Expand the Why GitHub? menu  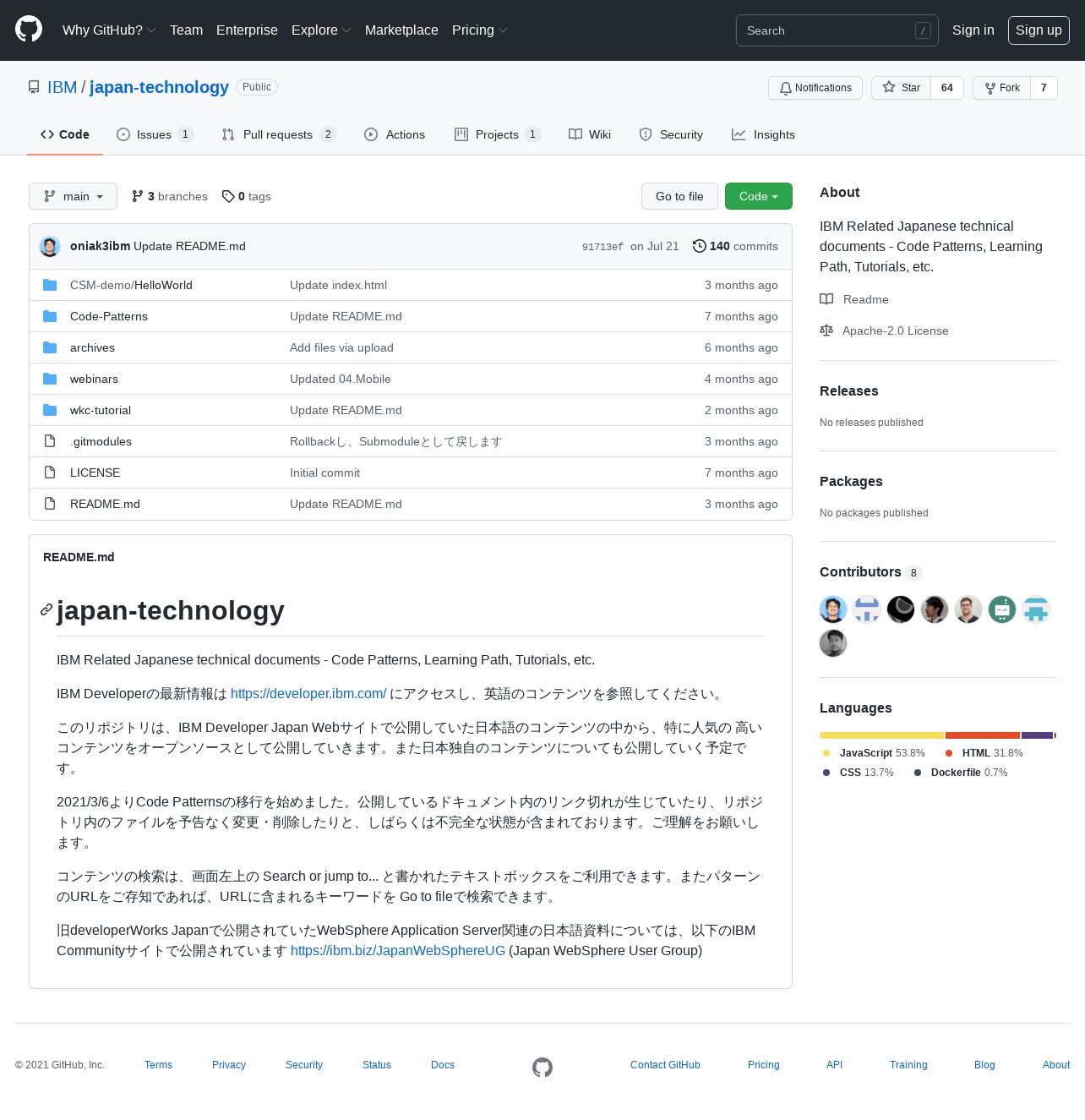(x=109, y=30)
